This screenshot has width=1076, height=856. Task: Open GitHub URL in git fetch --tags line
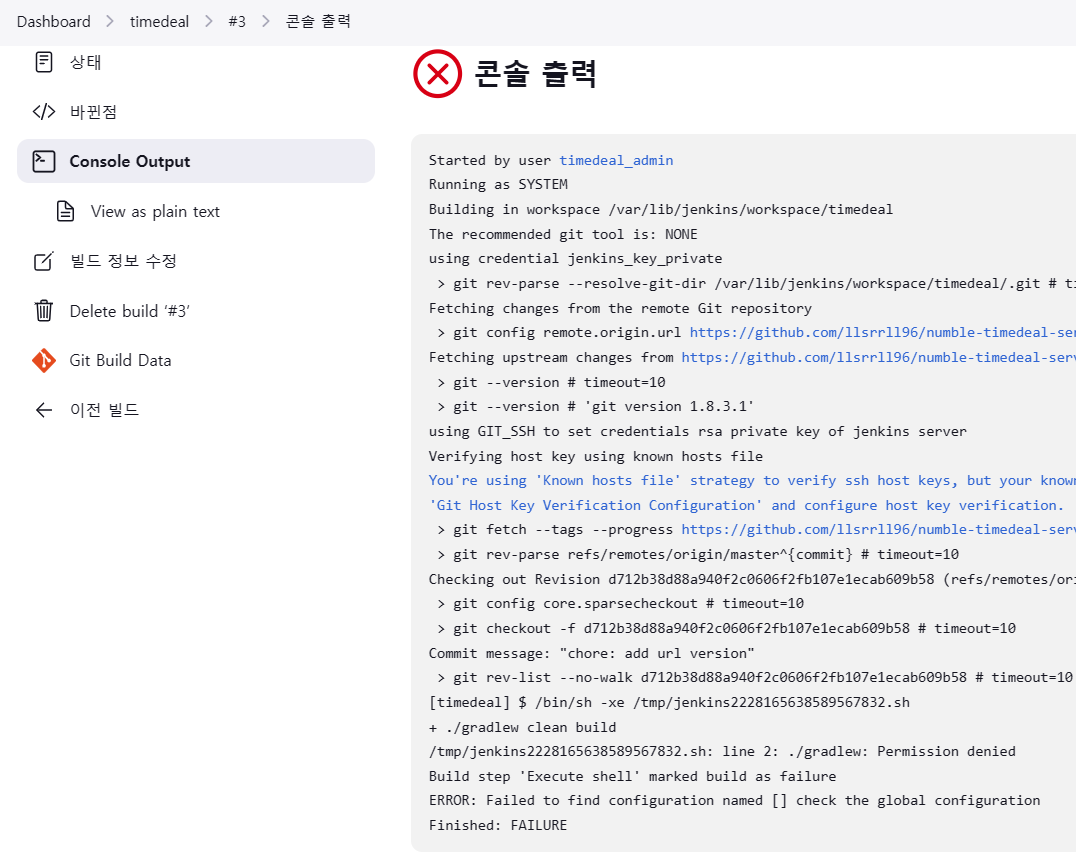(x=878, y=529)
